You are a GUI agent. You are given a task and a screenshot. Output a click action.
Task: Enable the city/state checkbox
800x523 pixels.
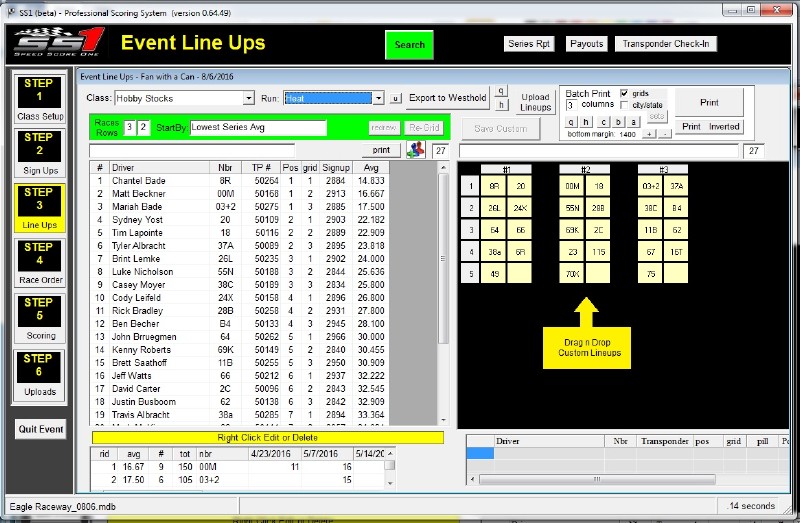pyautogui.click(x=625, y=105)
